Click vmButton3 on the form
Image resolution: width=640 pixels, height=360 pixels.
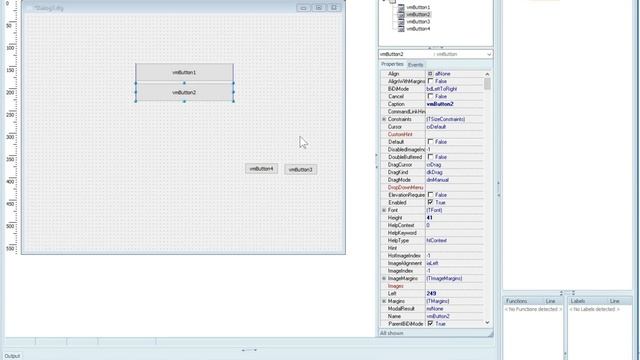coord(300,169)
